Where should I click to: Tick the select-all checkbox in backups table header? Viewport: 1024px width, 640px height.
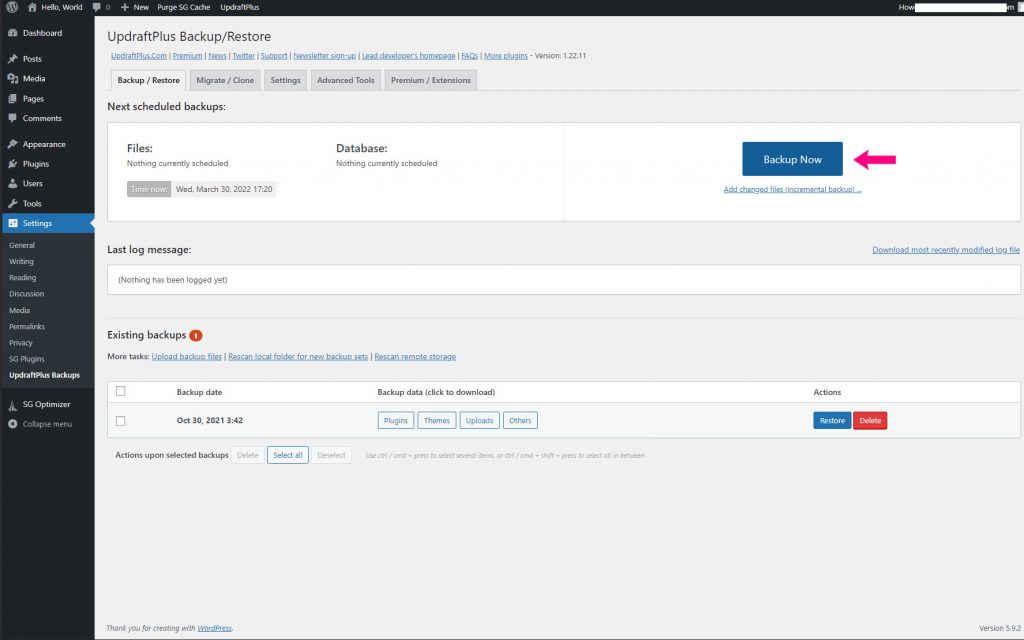click(120, 391)
